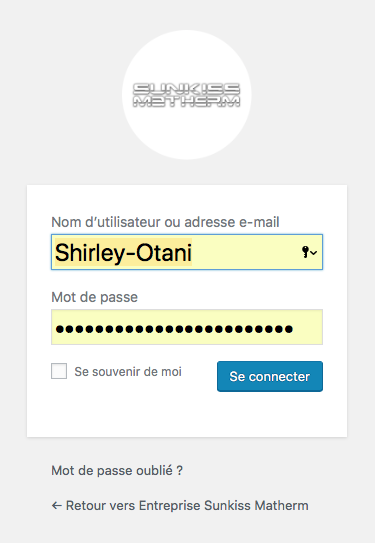
Task: Click the Se connecter button
Action: coord(270,376)
